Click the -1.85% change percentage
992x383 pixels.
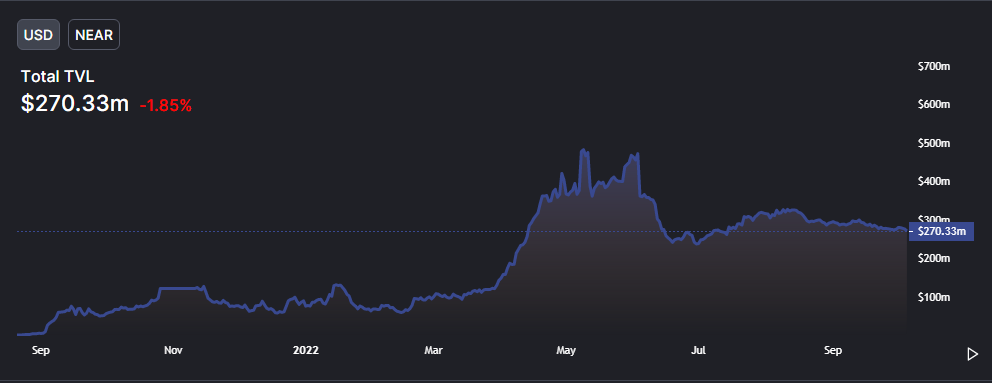[166, 106]
